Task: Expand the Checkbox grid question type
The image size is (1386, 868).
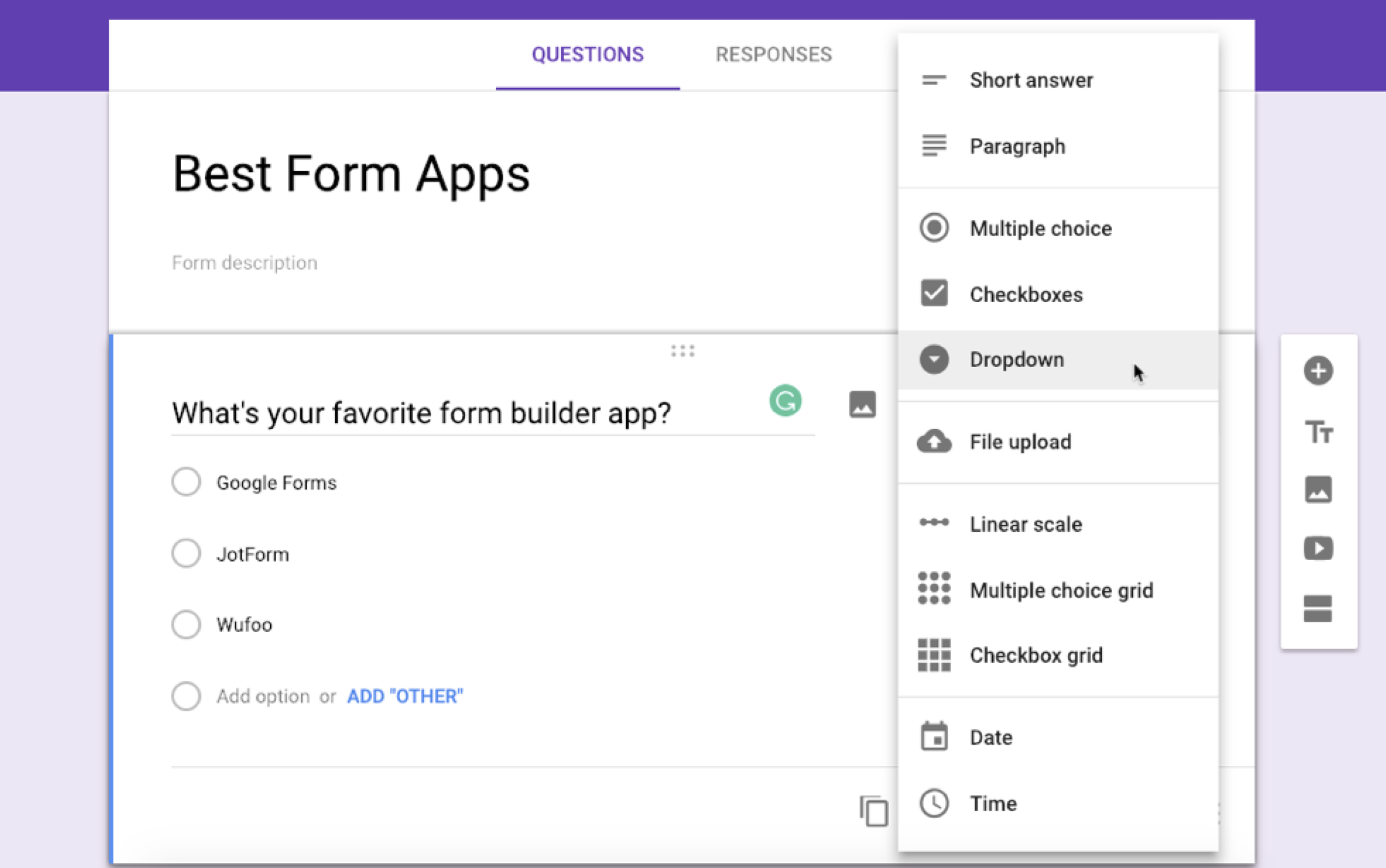Action: pos(1035,655)
